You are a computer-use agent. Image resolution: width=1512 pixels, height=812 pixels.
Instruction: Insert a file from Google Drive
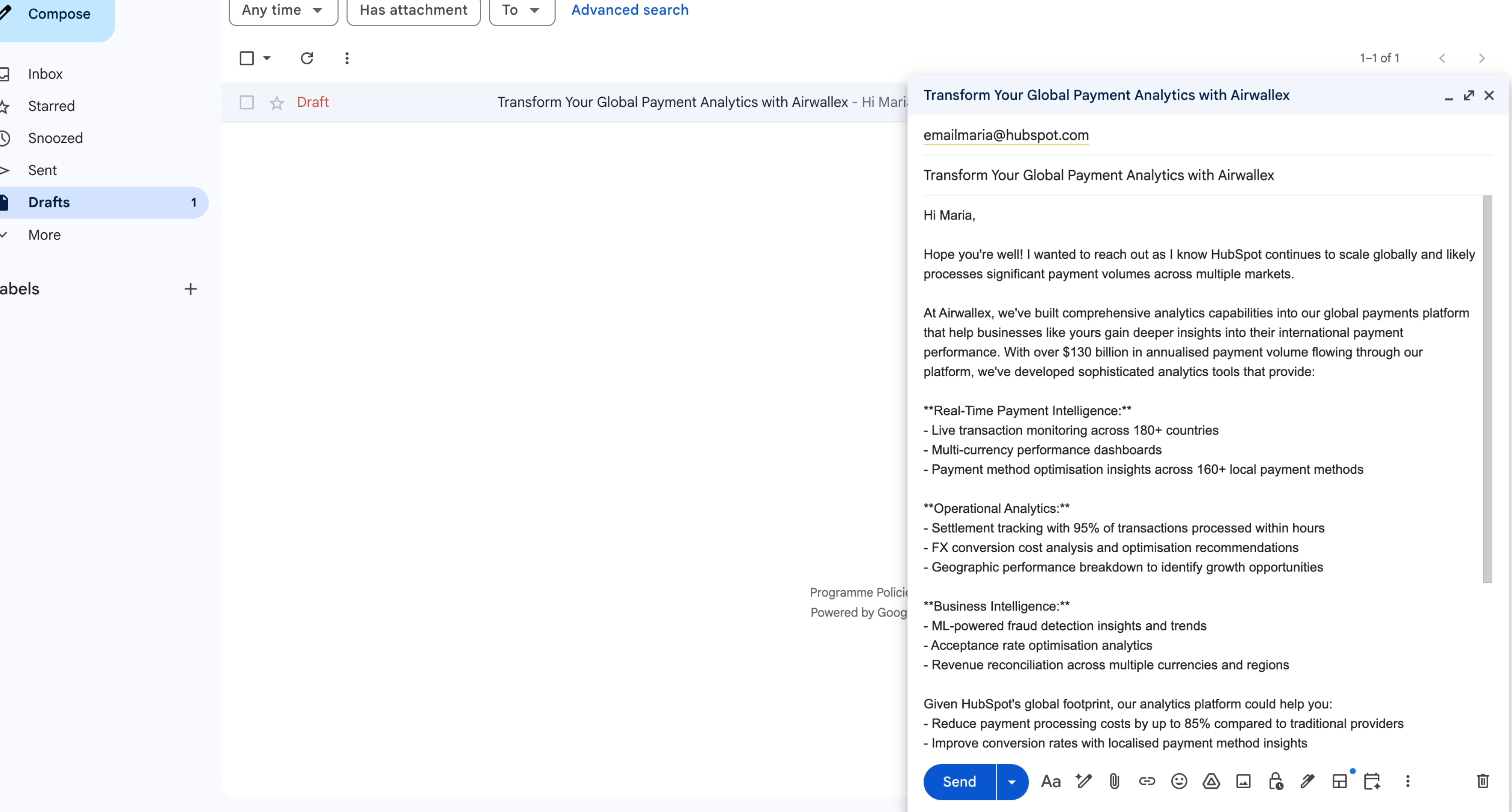pos(1211,781)
